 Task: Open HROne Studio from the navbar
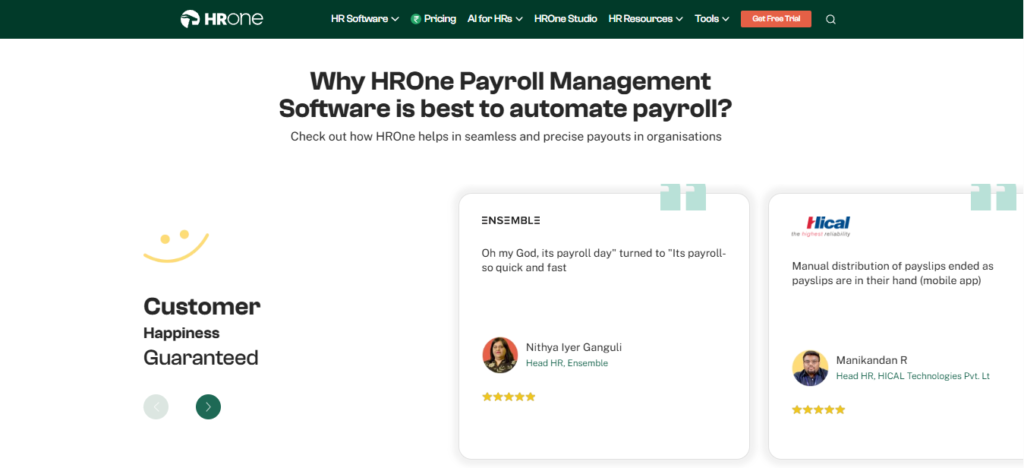(x=566, y=19)
